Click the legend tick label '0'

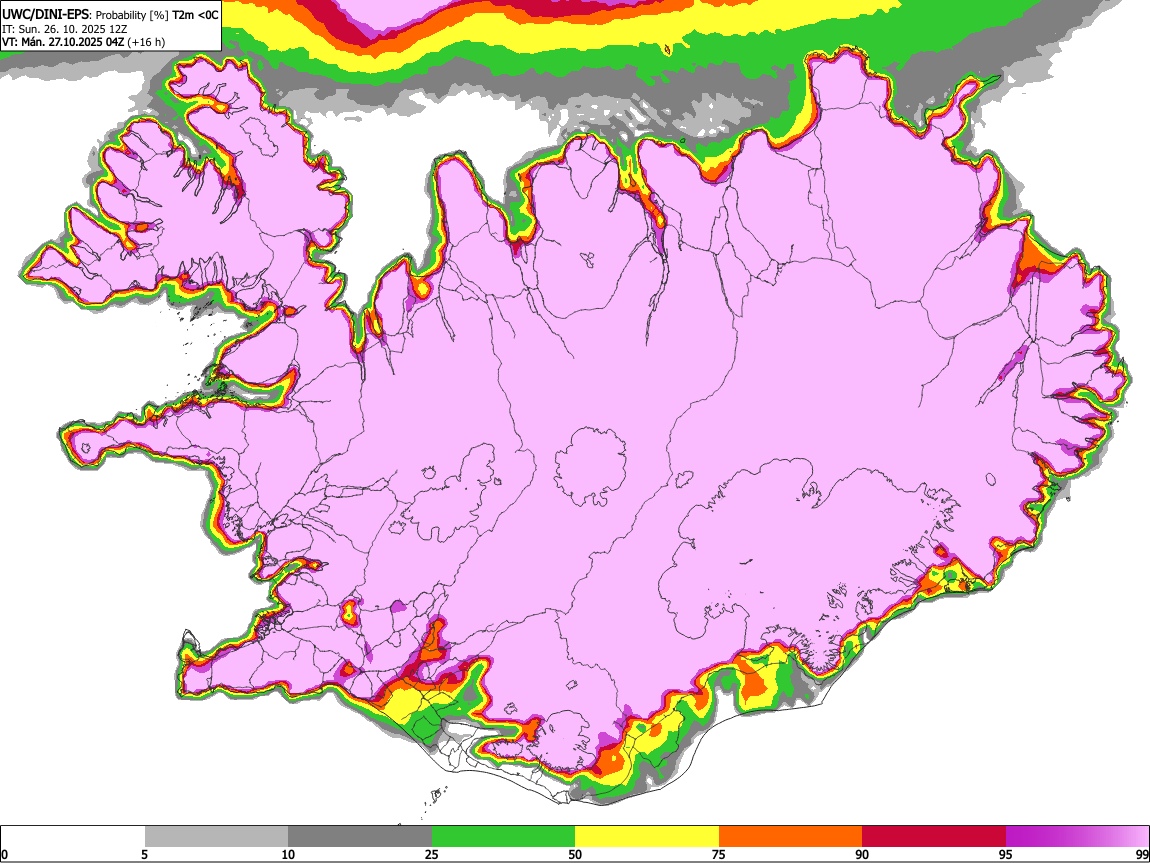5,855
